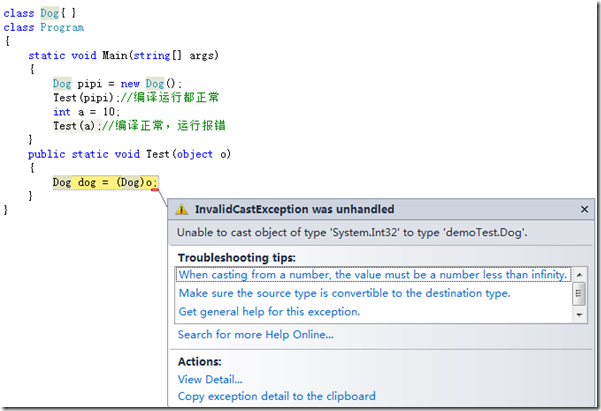Copy exception detail to the clipboard

(277, 396)
